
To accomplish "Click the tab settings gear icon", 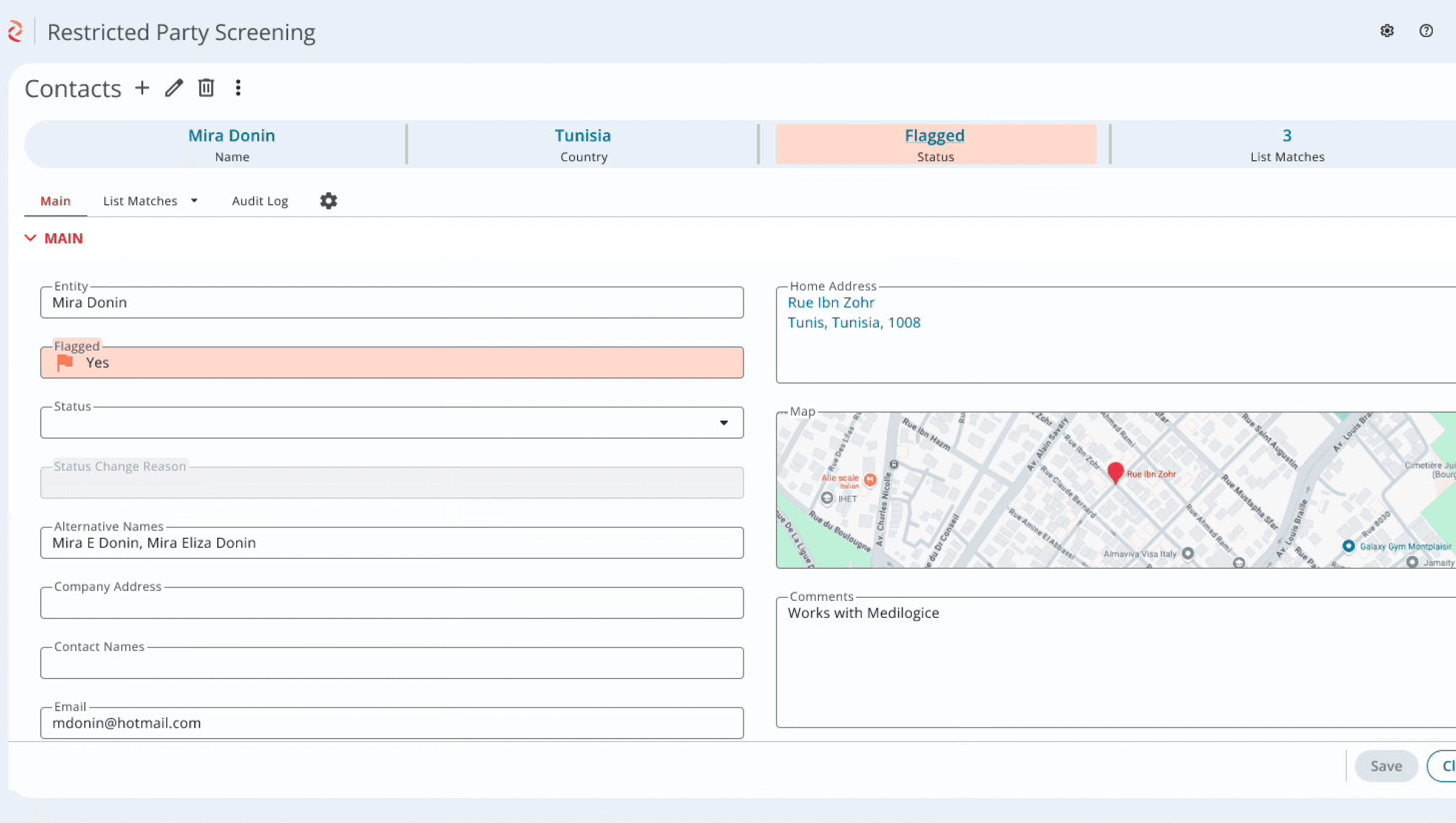I will pos(328,201).
